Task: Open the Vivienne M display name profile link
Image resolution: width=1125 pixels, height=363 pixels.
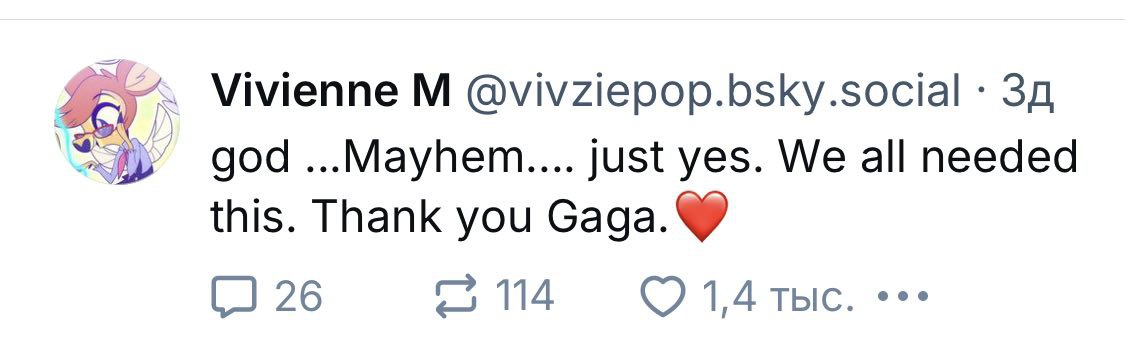Action: tap(331, 91)
